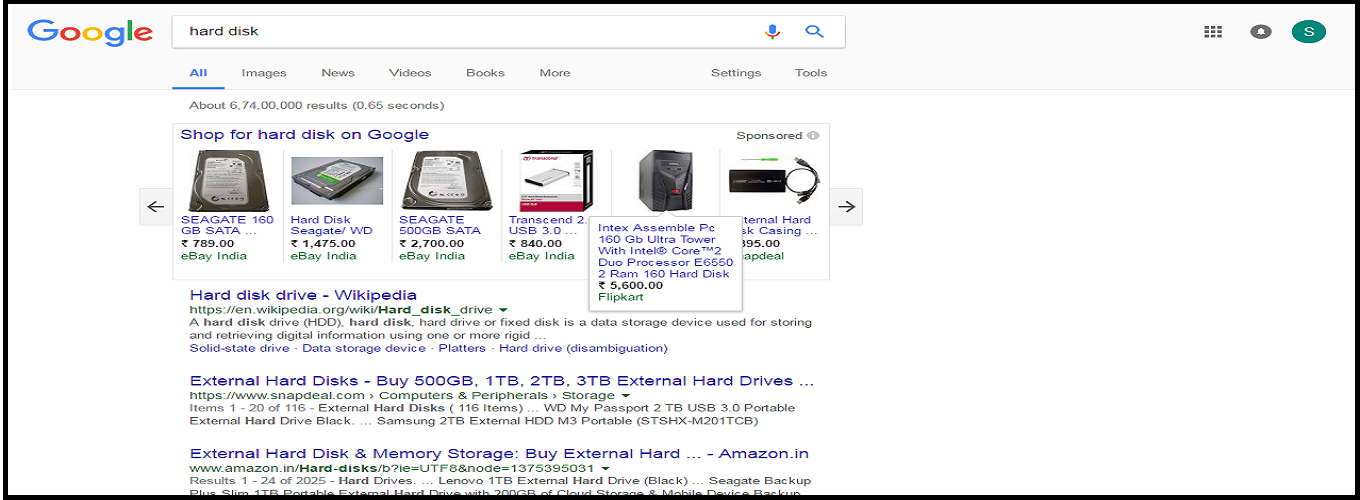
Task: Click the ₹ 2,700.00 price
Action: tap(432, 243)
